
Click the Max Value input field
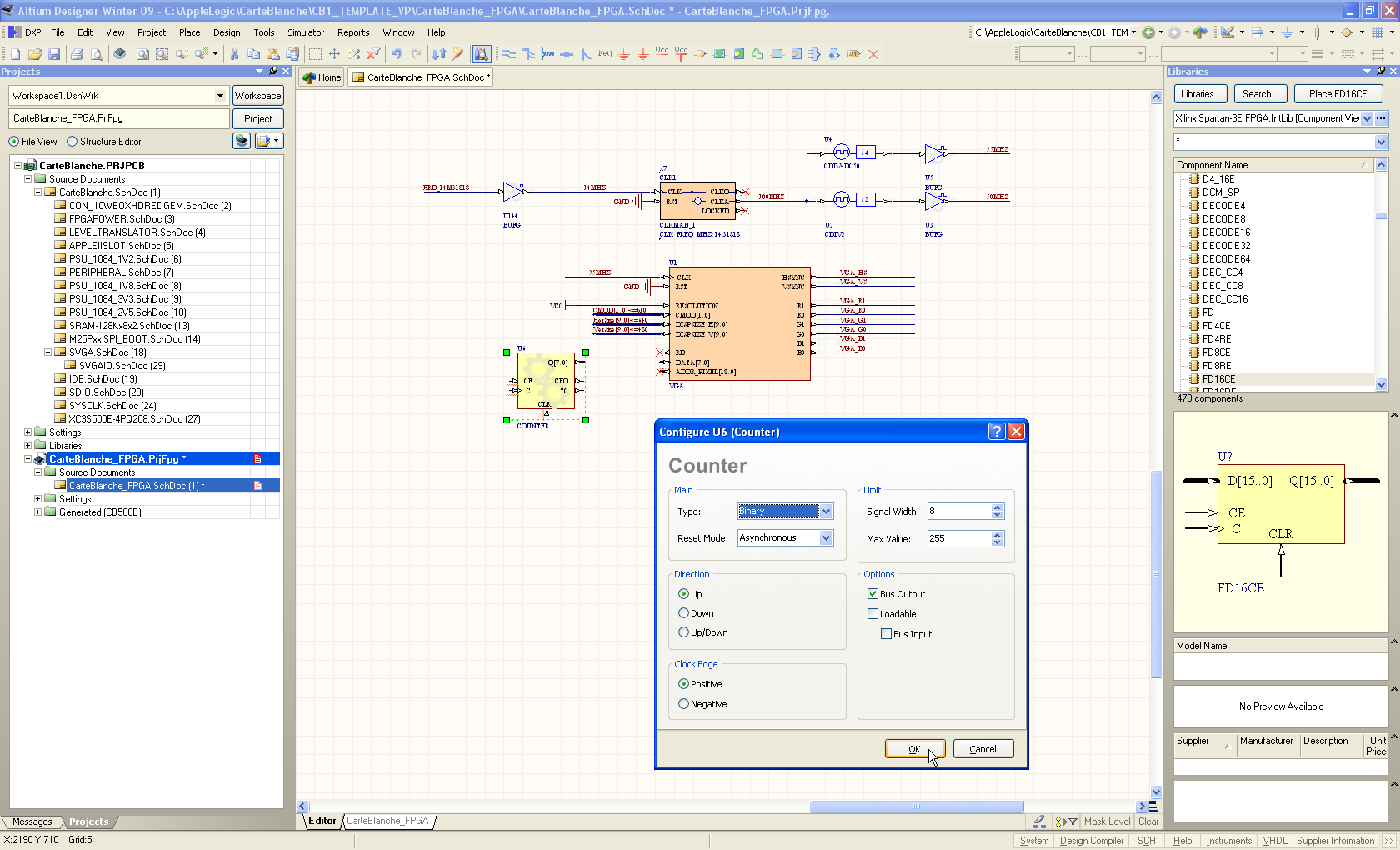(x=958, y=538)
